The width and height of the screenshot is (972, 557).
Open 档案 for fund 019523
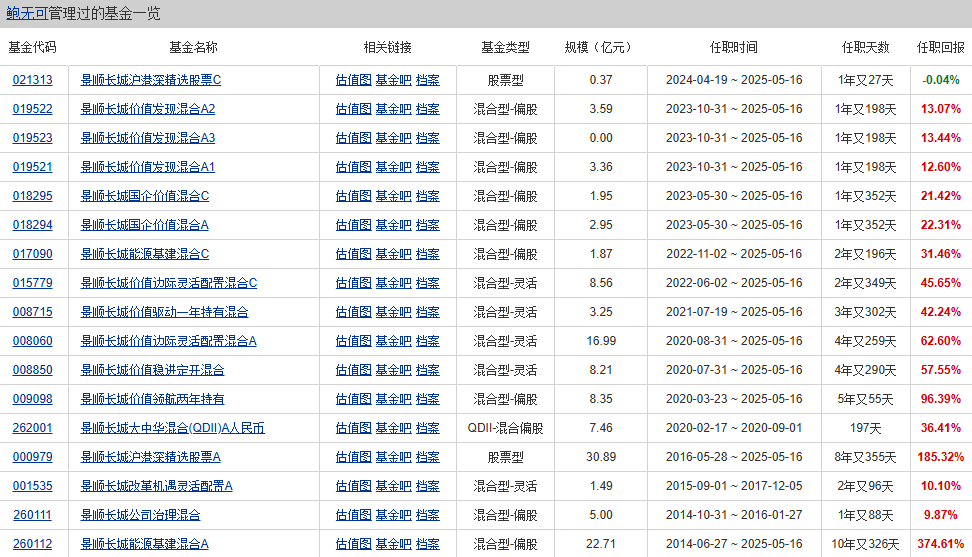coord(427,138)
